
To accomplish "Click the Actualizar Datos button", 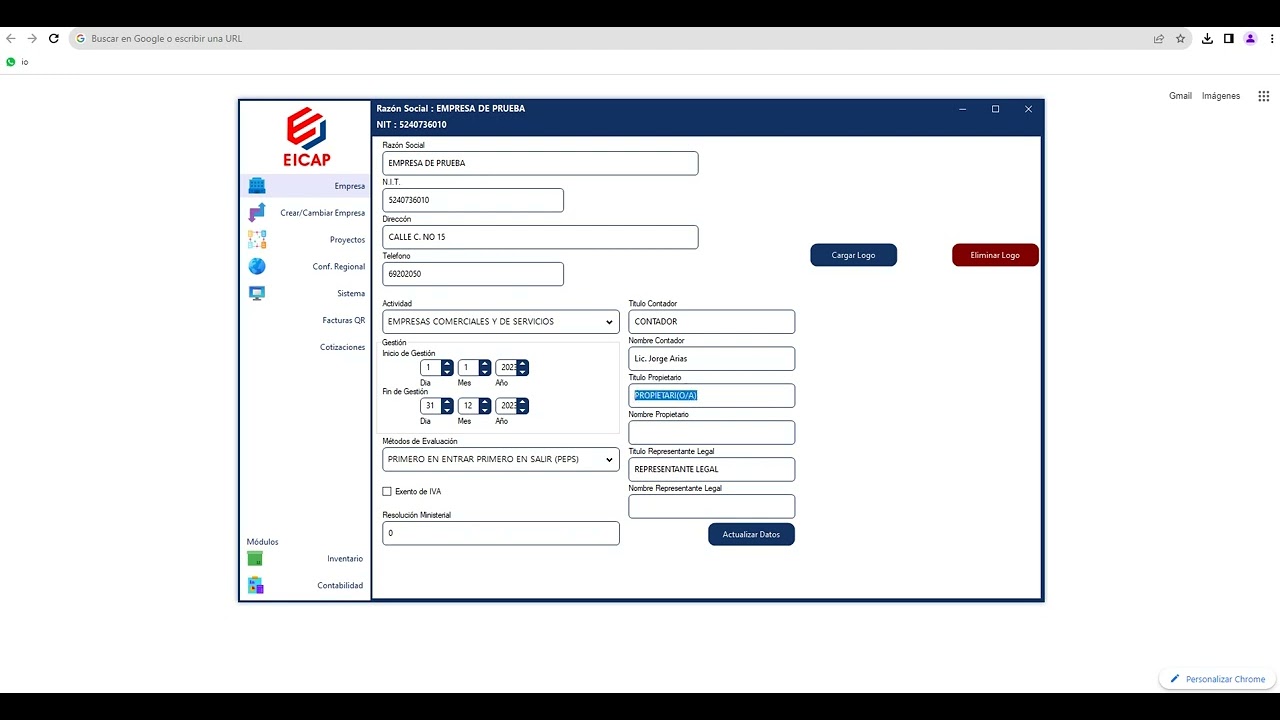I will click(x=751, y=534).
